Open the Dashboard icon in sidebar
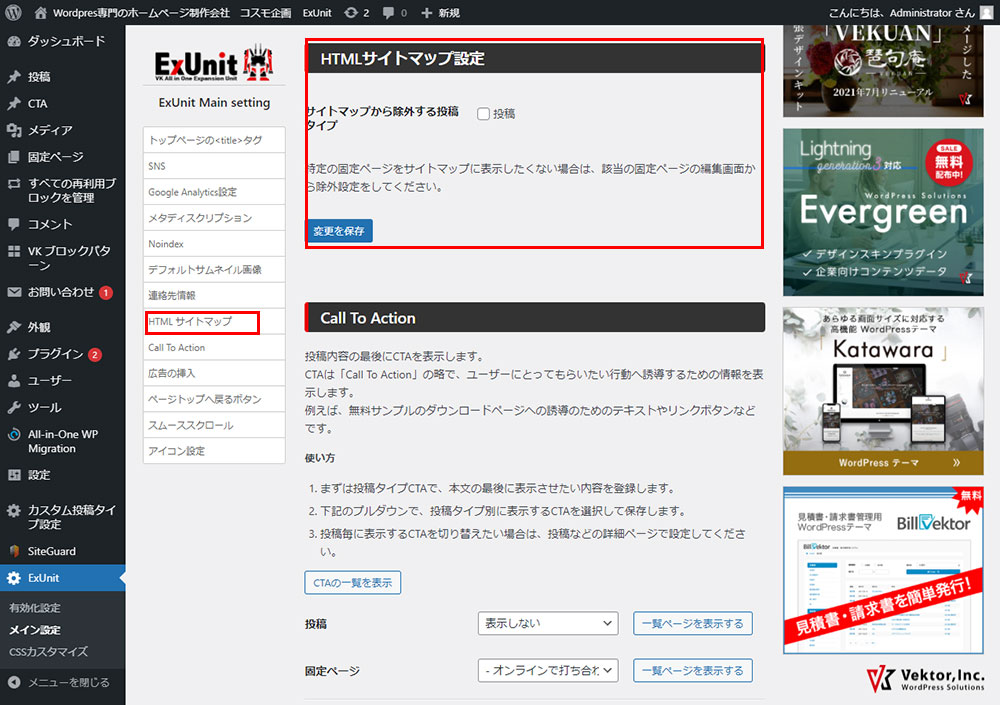This screenshot has height=705, width=1000. click(14, 43)
